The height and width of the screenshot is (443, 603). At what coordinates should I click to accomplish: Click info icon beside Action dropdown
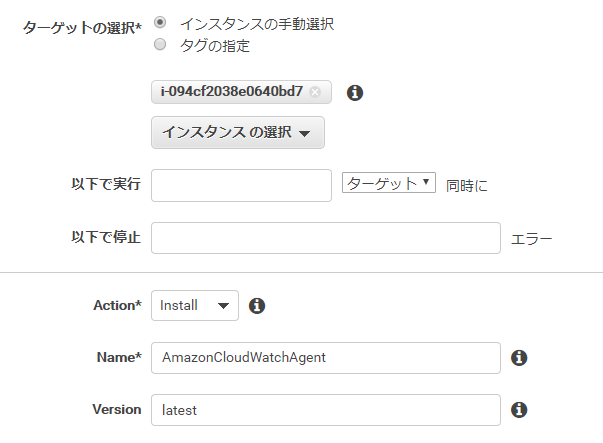point(257,306)
